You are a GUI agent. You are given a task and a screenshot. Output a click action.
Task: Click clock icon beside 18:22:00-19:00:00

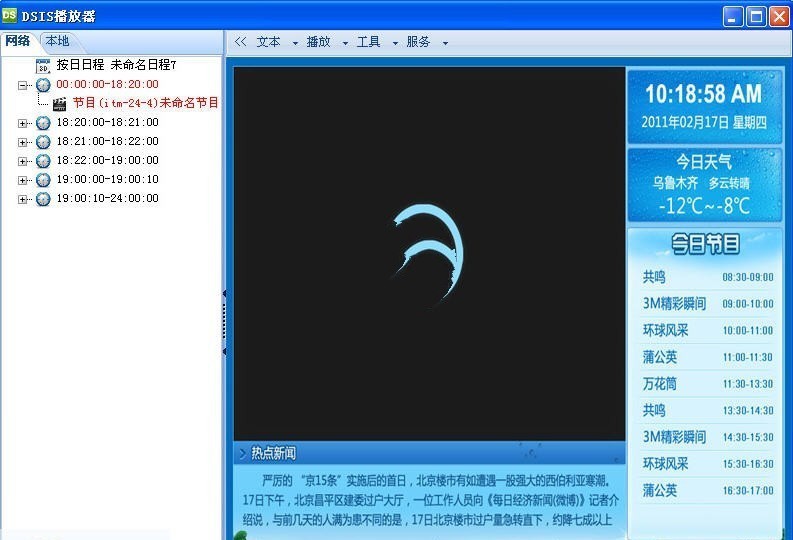pyautogui.click(x=43, y=161)
